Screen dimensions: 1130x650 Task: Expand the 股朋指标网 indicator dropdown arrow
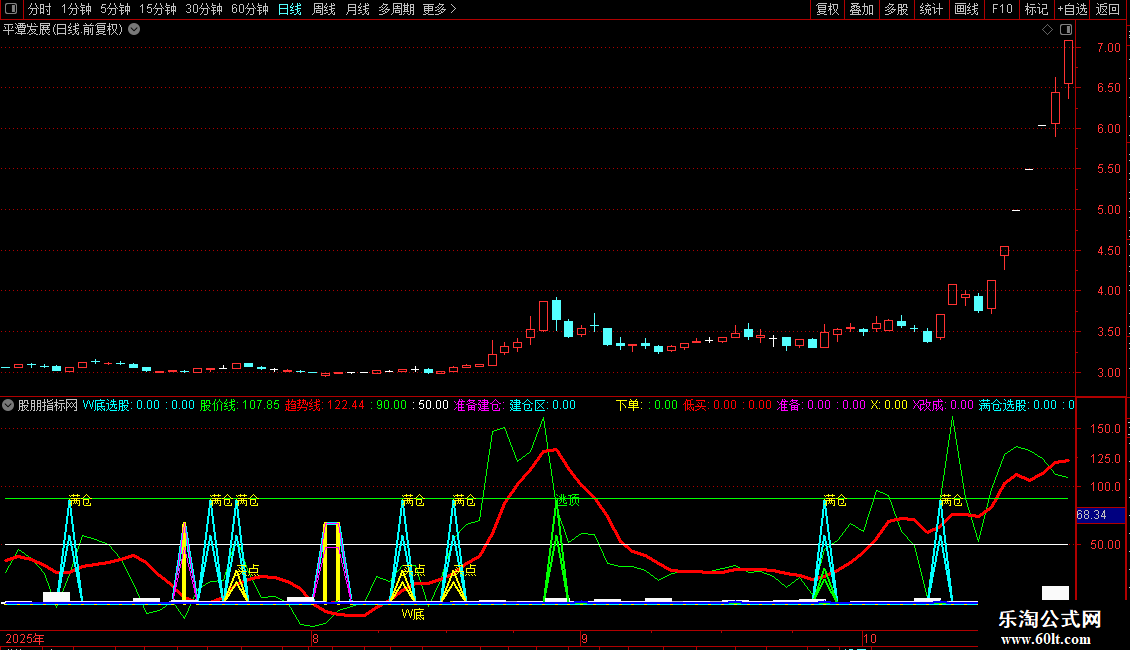click(9, 405)
